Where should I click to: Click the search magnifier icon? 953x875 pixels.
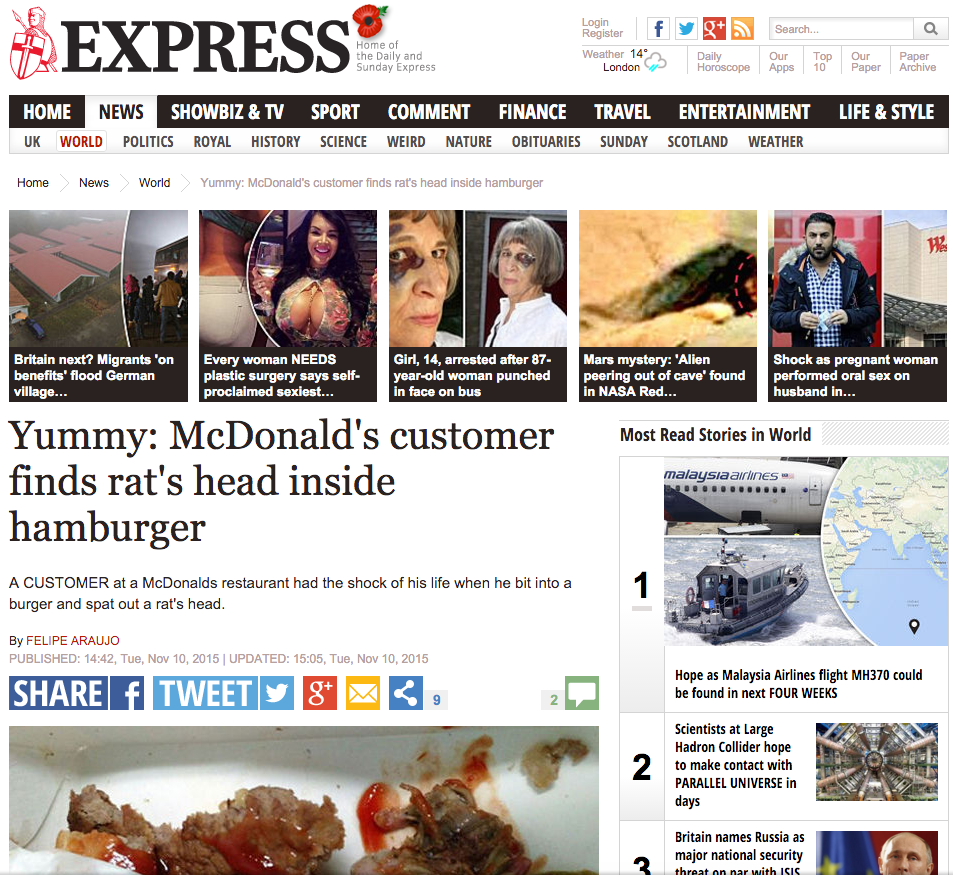[930, 29]
